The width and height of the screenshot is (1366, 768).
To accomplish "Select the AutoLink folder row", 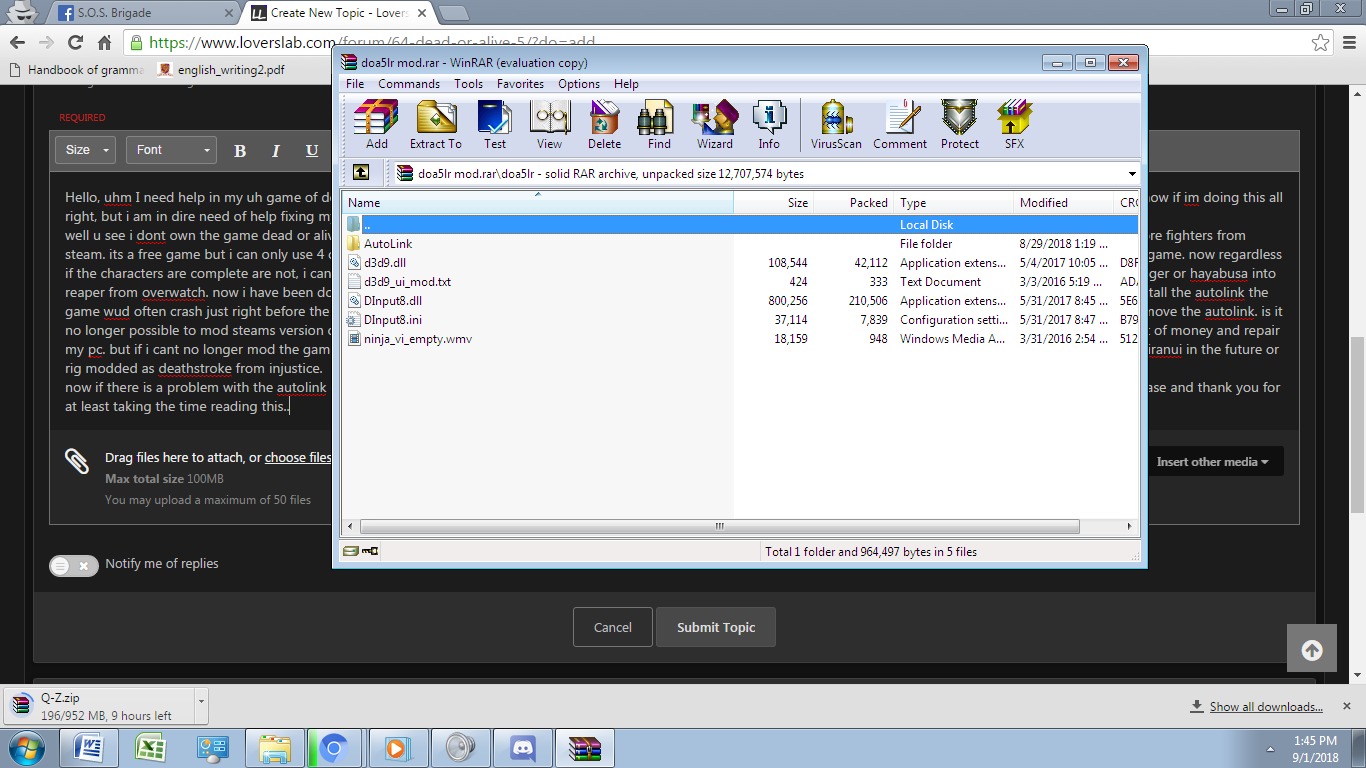I will (740, 244).
